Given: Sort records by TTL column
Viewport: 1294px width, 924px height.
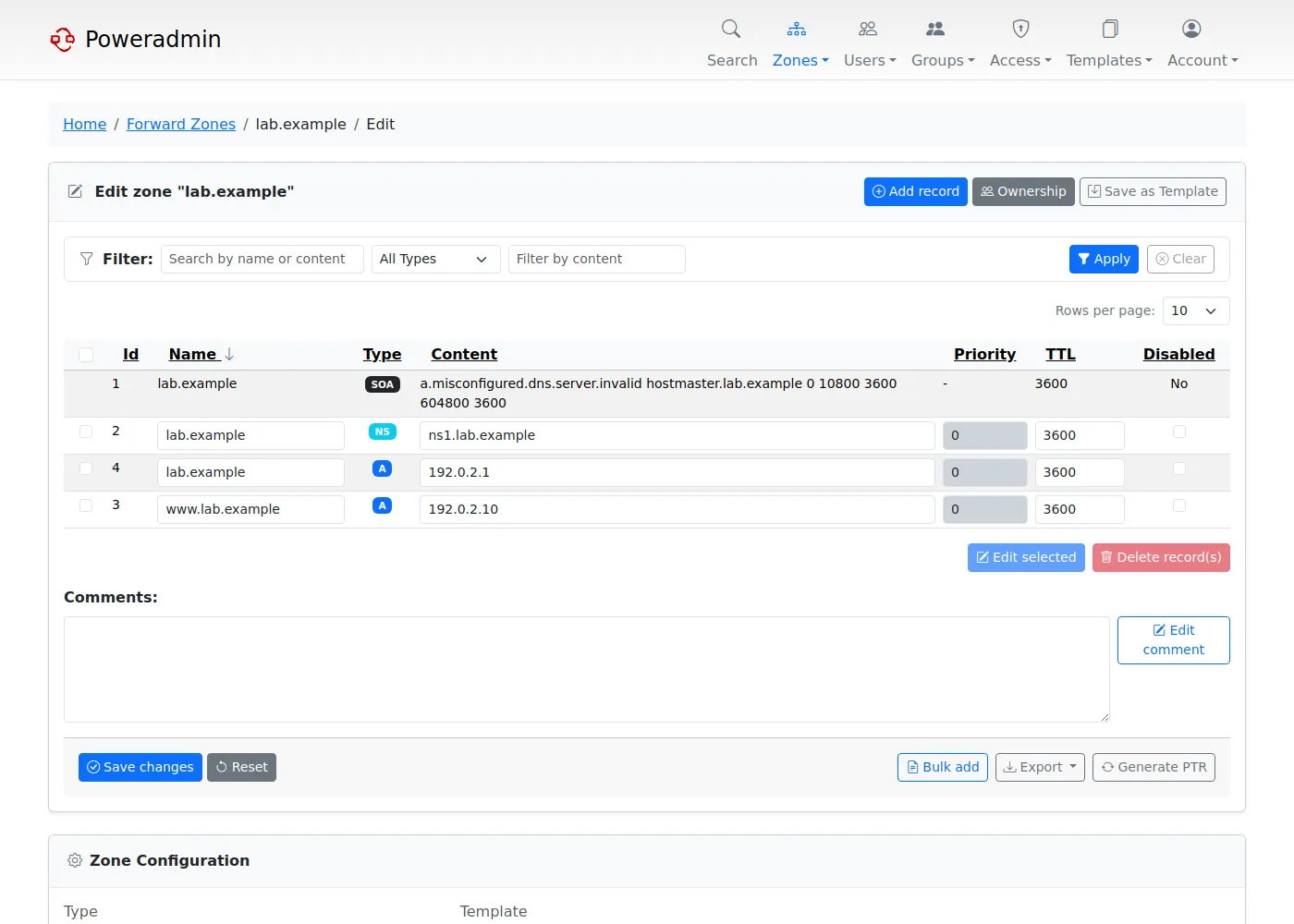Looking at the screenshot, I should [x=1060, y=354].
